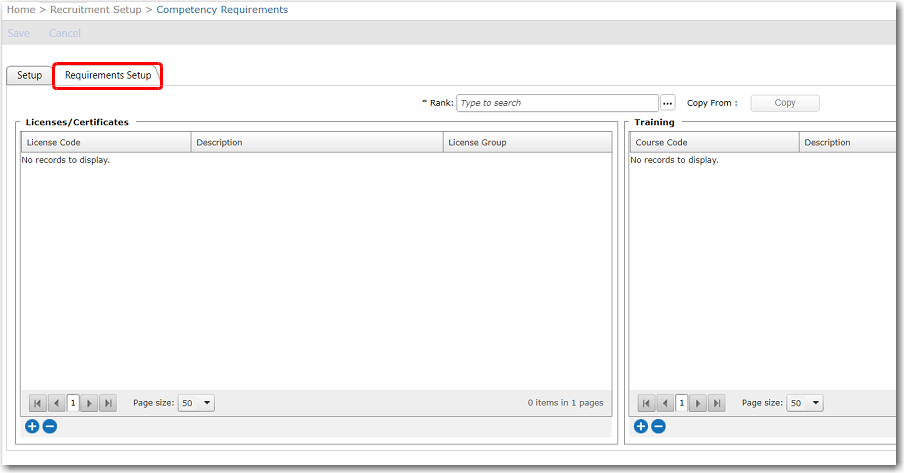Click remove record icon under Licenses/Certificates
The image size is (904, 473).
click(x=50, y=427)
